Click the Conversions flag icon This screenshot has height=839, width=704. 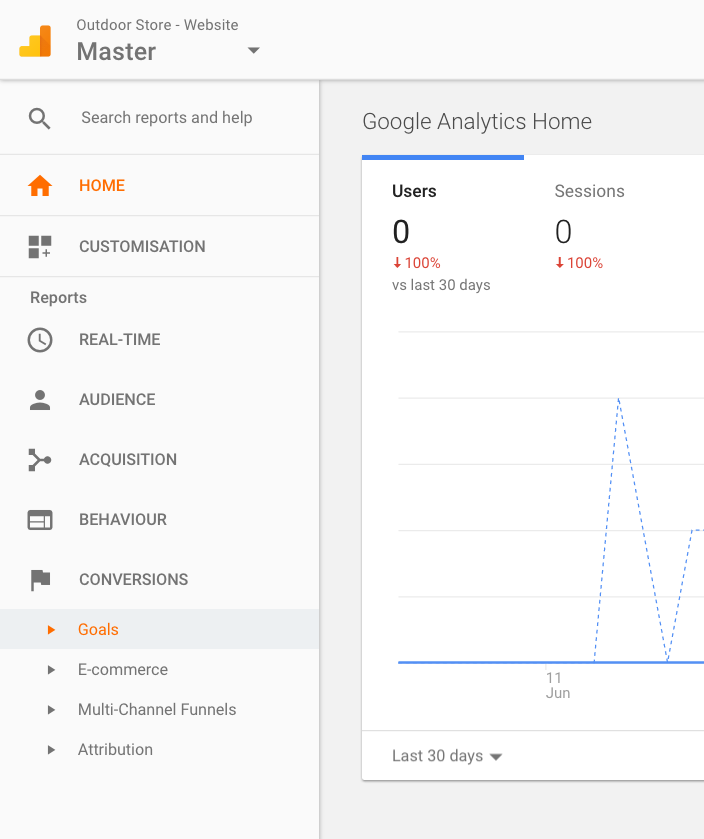[40, 579]
